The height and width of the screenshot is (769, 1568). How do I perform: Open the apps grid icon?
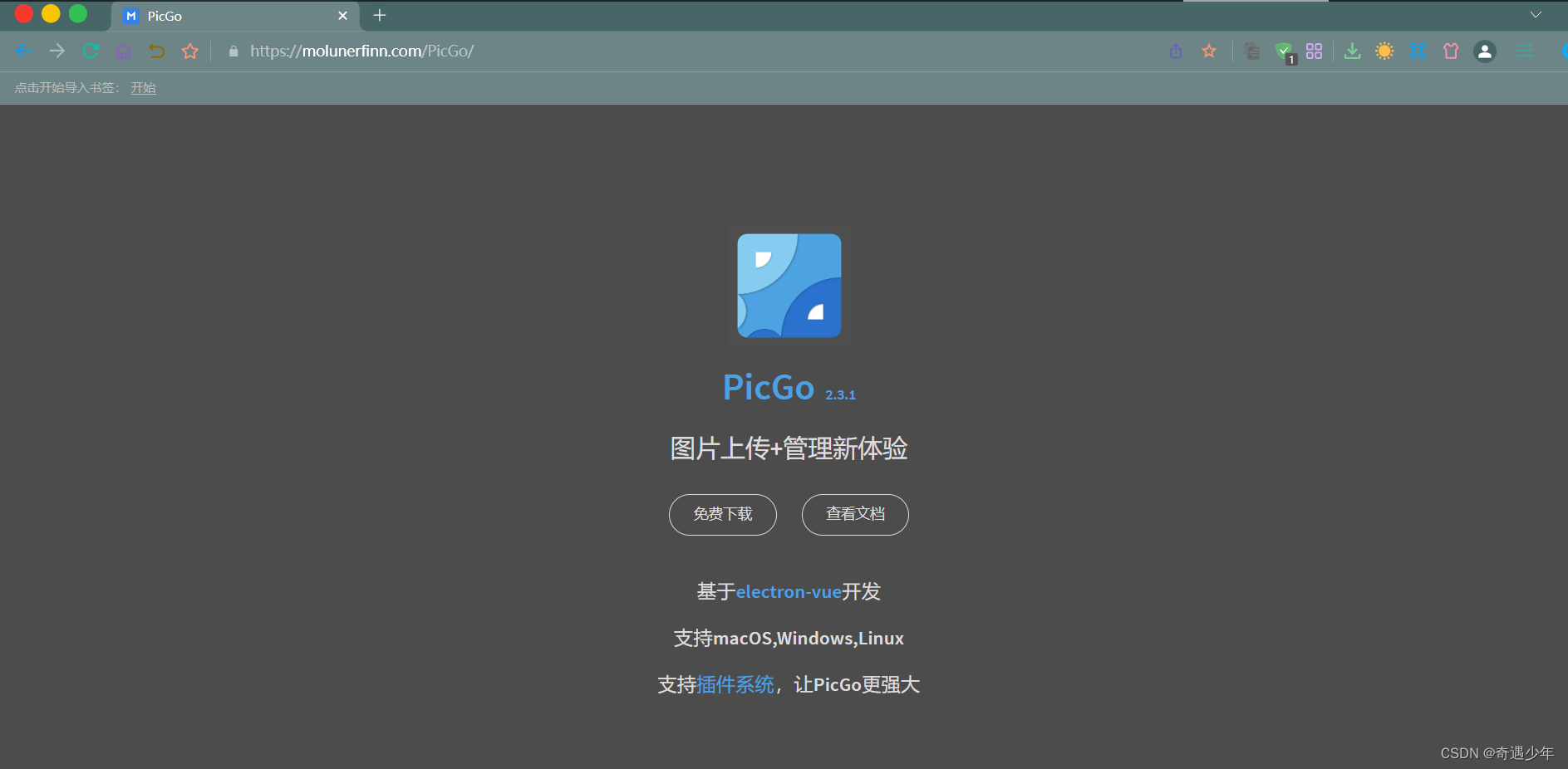tap(1315, 51)
